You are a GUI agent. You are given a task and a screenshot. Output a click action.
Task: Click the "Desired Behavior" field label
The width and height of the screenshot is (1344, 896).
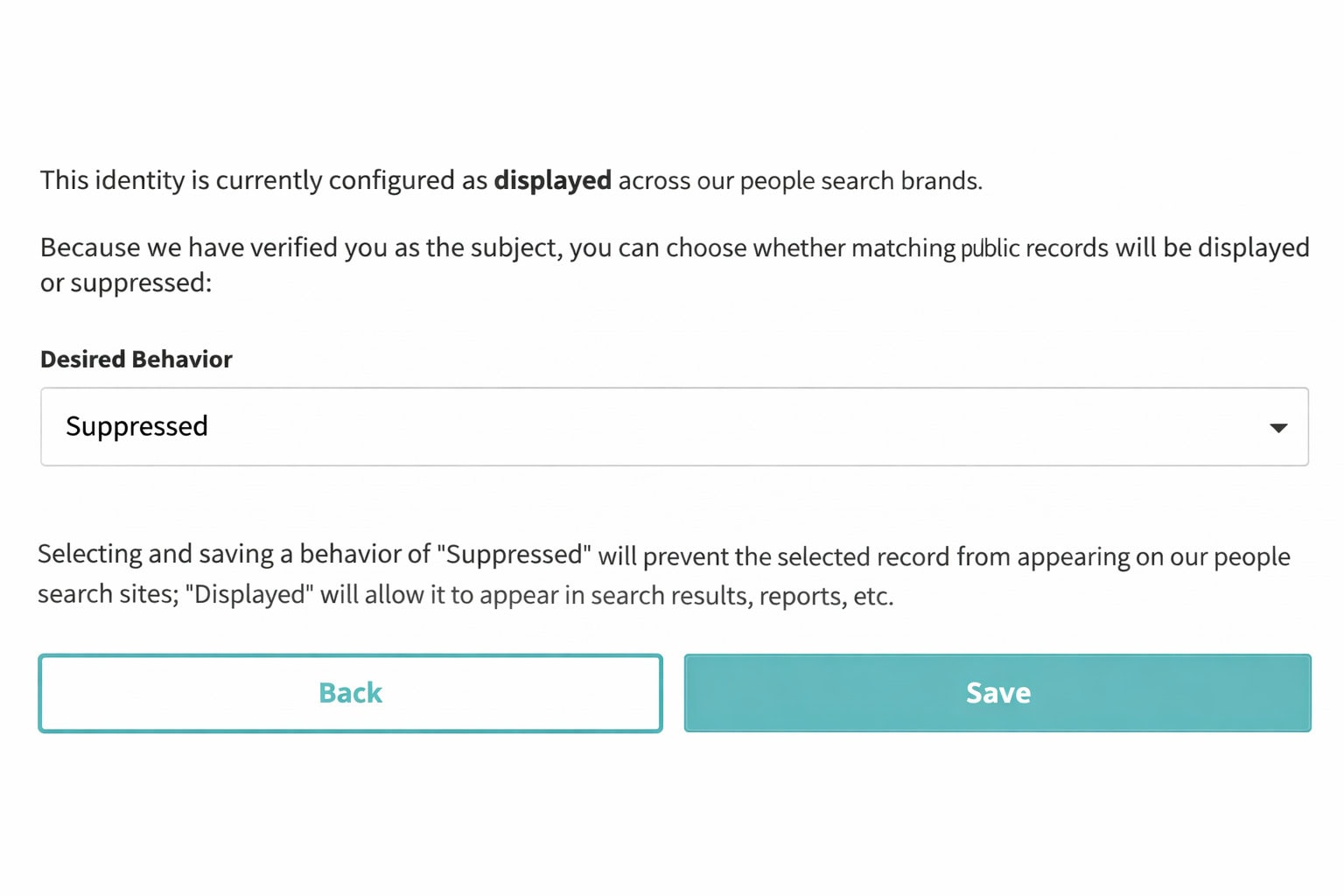[136, 360]
